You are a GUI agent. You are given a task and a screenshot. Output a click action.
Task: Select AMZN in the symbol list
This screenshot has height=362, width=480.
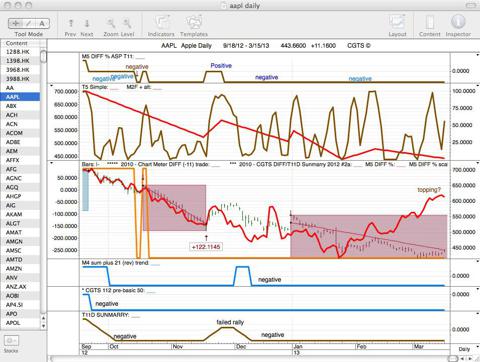click(x=14, y=268)
